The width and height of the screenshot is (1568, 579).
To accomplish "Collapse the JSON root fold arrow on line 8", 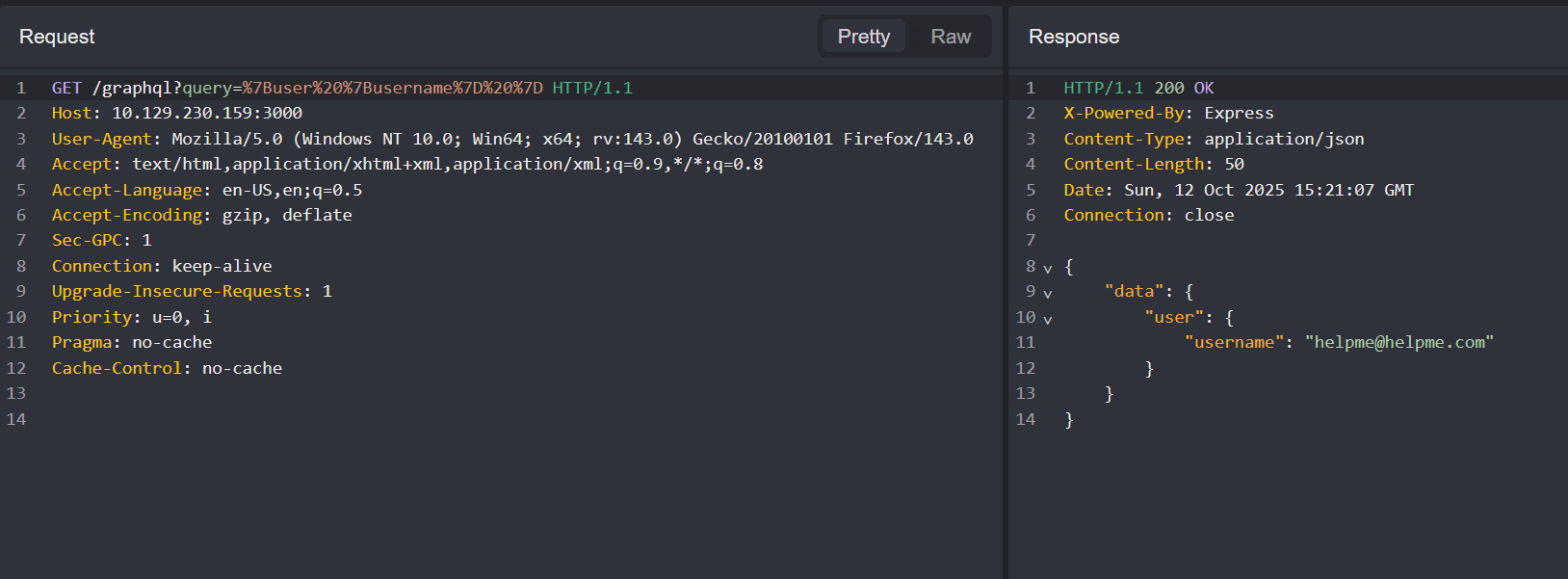I will 1048,269.
